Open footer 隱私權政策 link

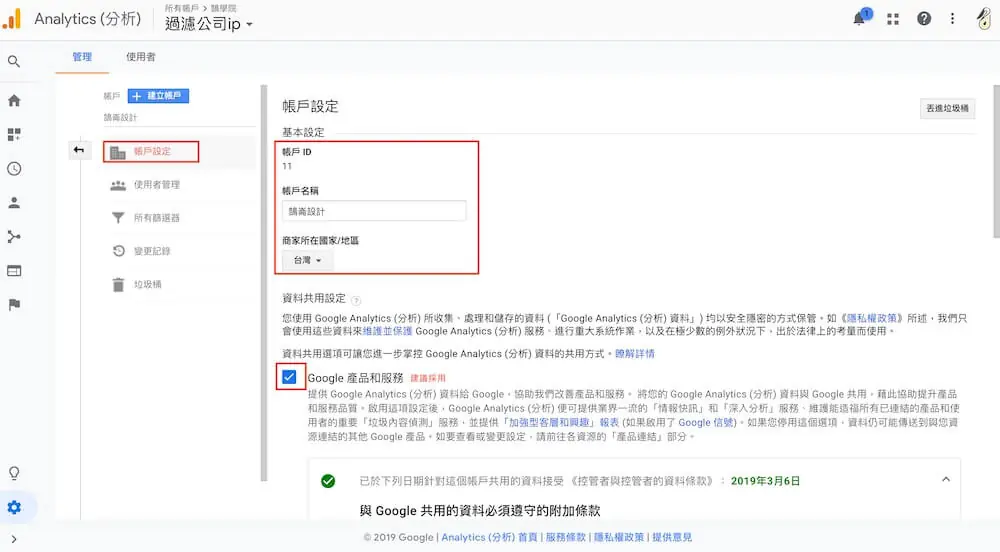[x=619, y=537]
